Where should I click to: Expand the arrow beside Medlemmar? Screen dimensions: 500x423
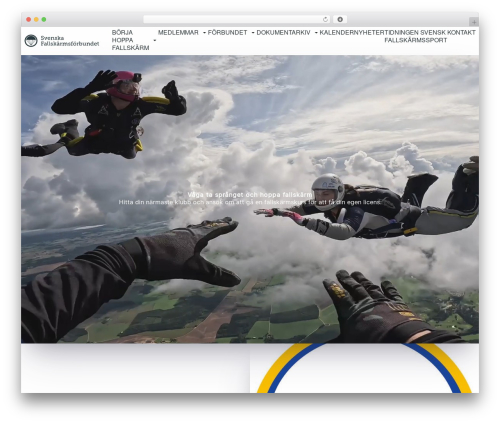204,33
